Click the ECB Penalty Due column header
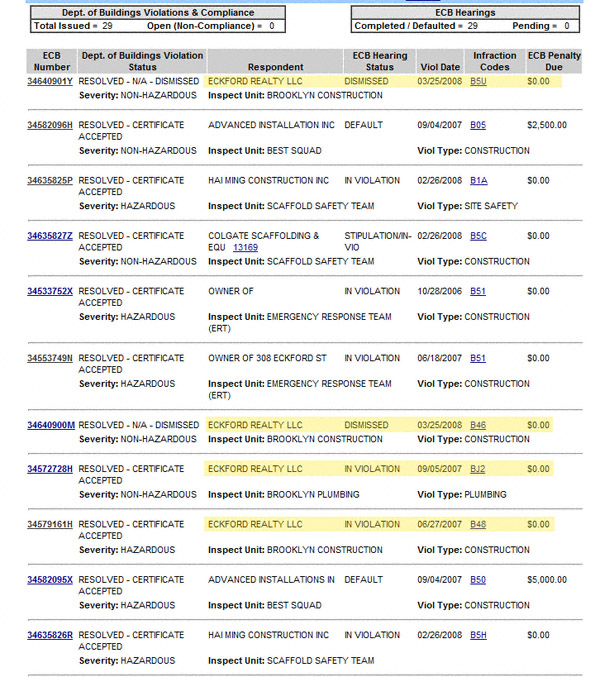This screenshot has width=600, height=677. [553, 61]
